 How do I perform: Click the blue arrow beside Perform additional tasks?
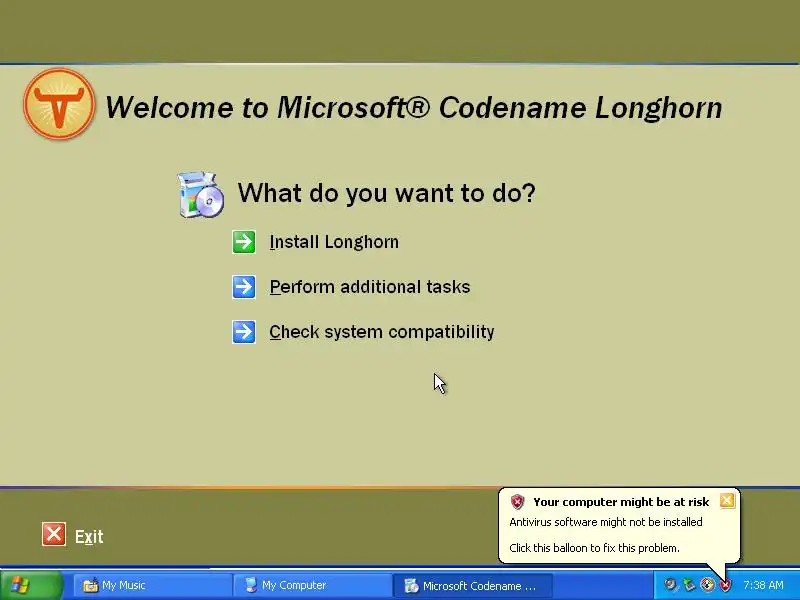point(244,287)
